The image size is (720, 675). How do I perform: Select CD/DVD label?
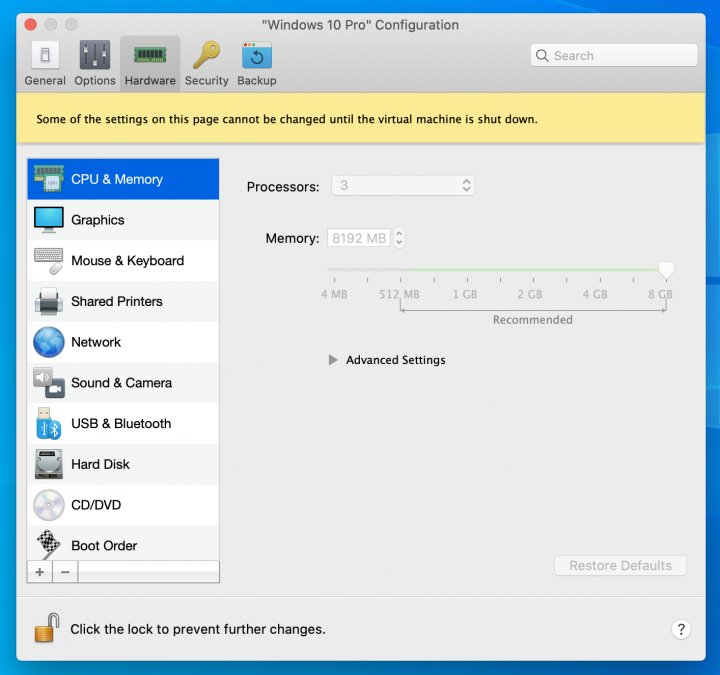click(96, 505)
